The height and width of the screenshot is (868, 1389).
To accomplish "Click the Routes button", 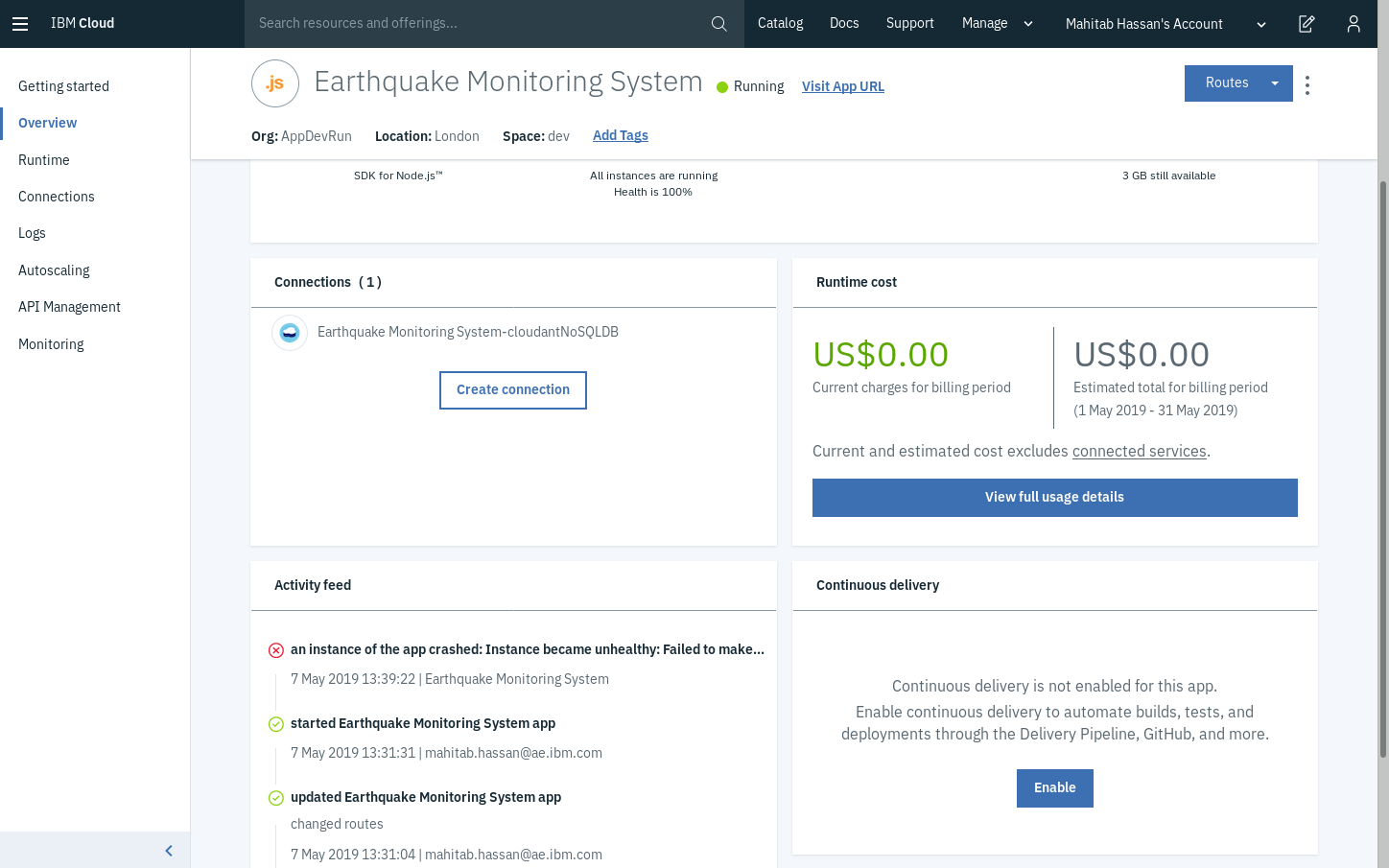I will point(1227,83).
